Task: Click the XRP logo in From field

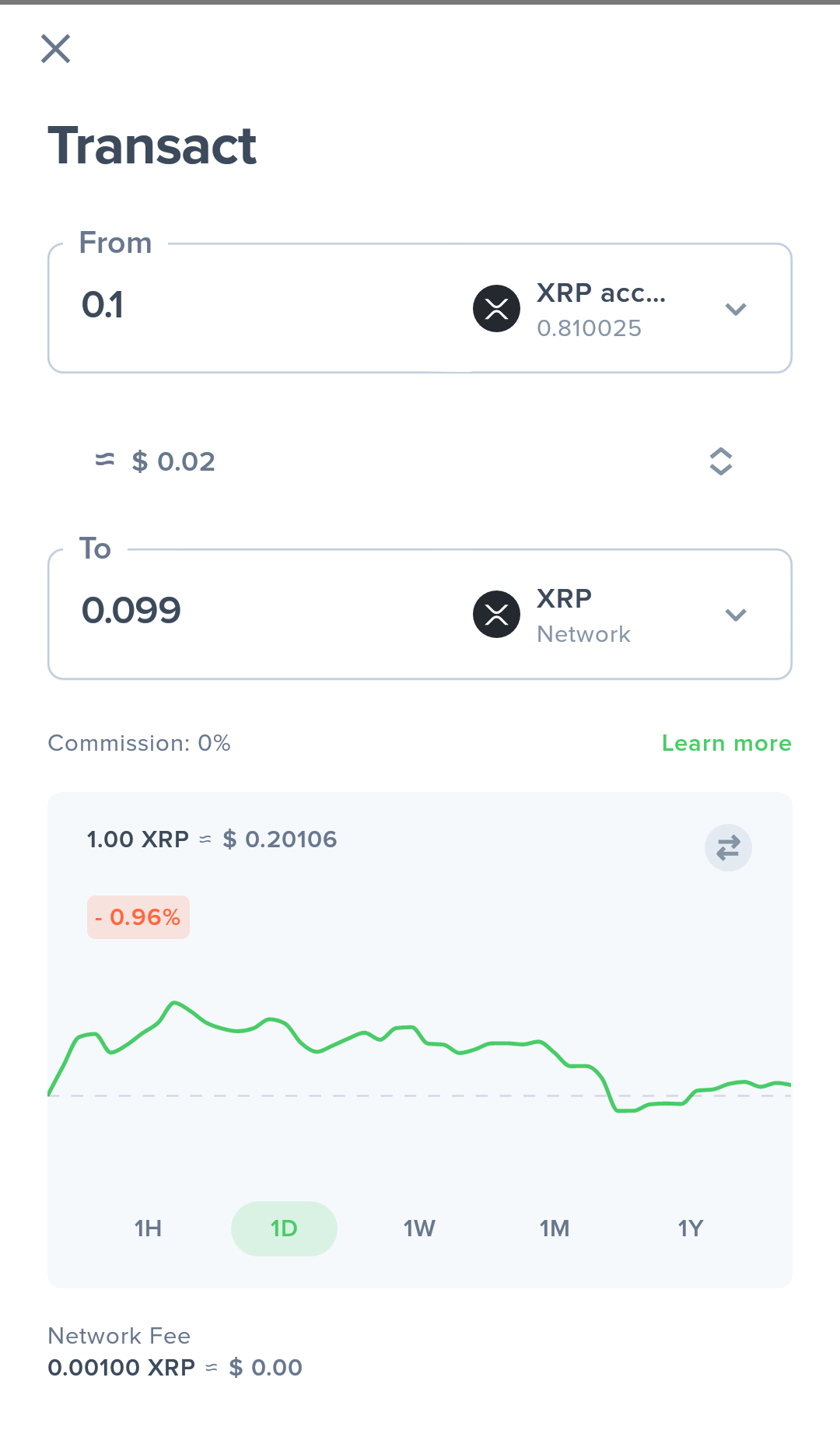Action: pyautogui.click(x=496, y=309)
